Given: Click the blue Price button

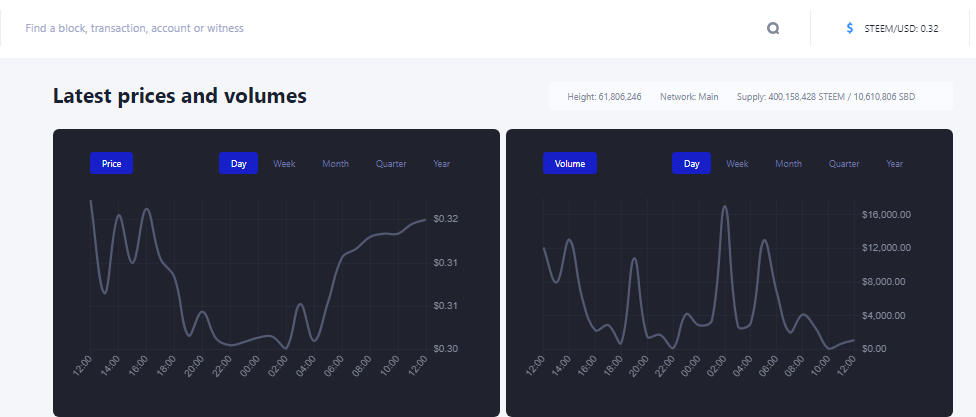Looking at the screenshot, I should tap(111, 164).
